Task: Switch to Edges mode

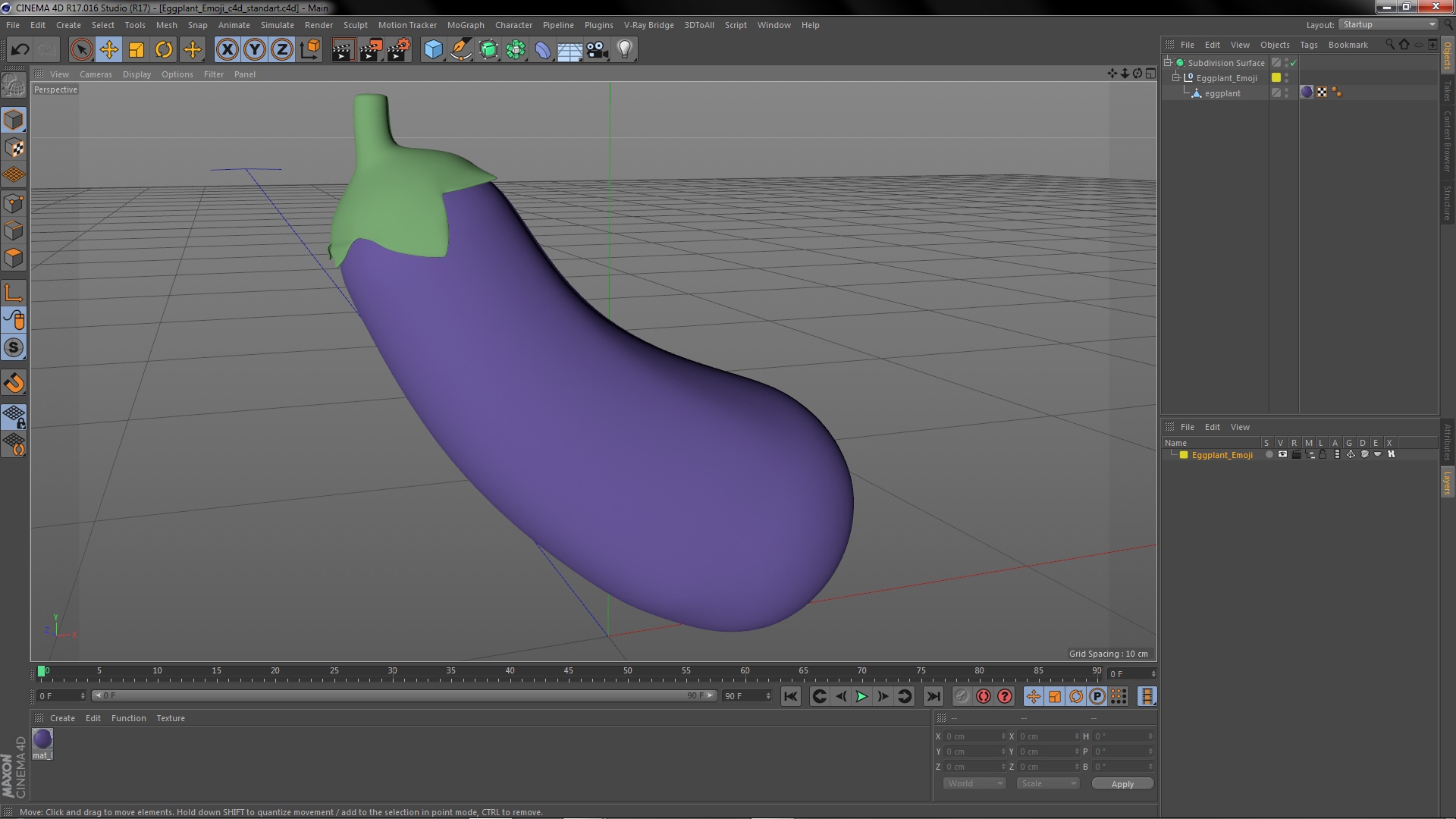Action: 14,231
